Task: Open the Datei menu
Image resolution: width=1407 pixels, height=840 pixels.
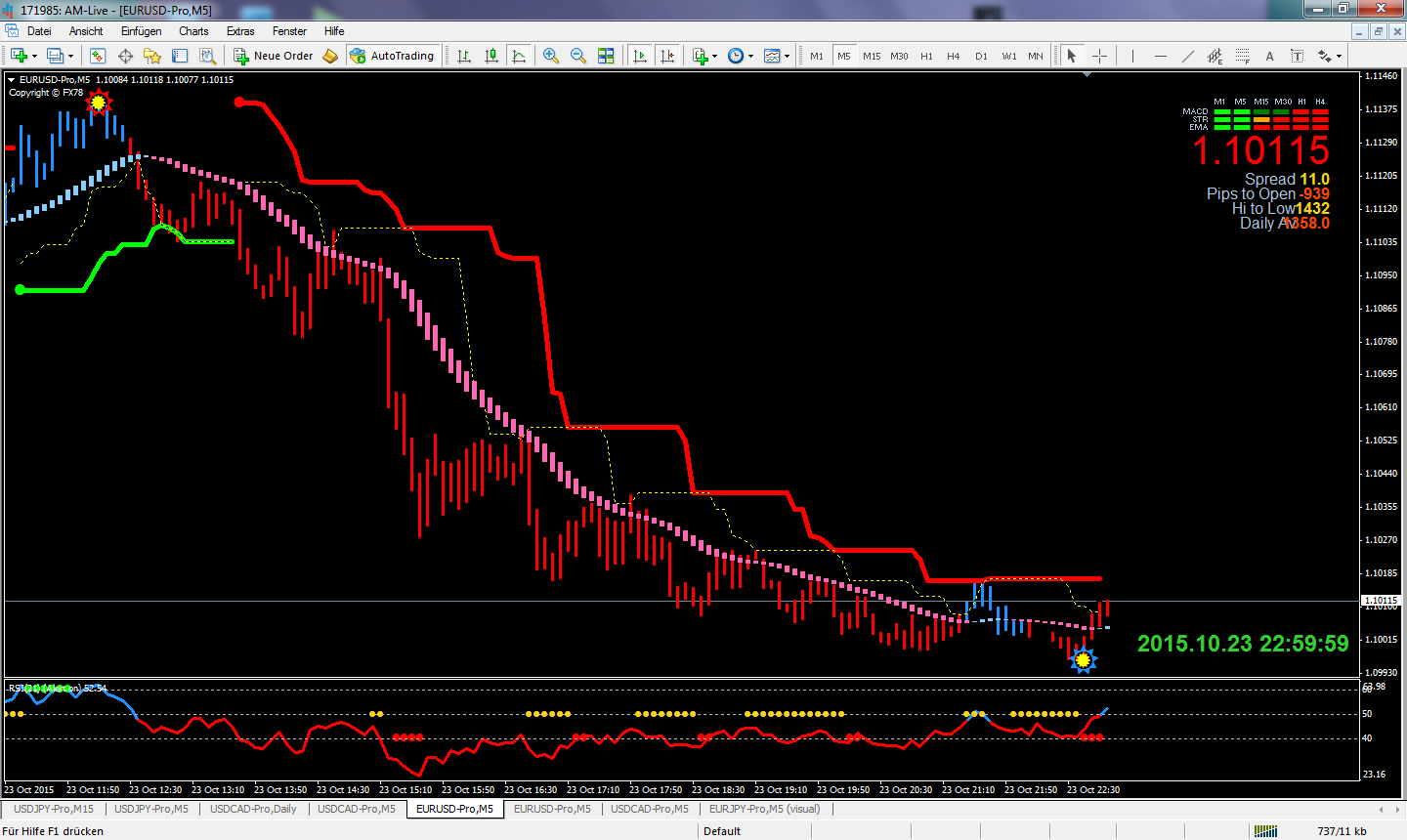Action: (x=39, y=31)
